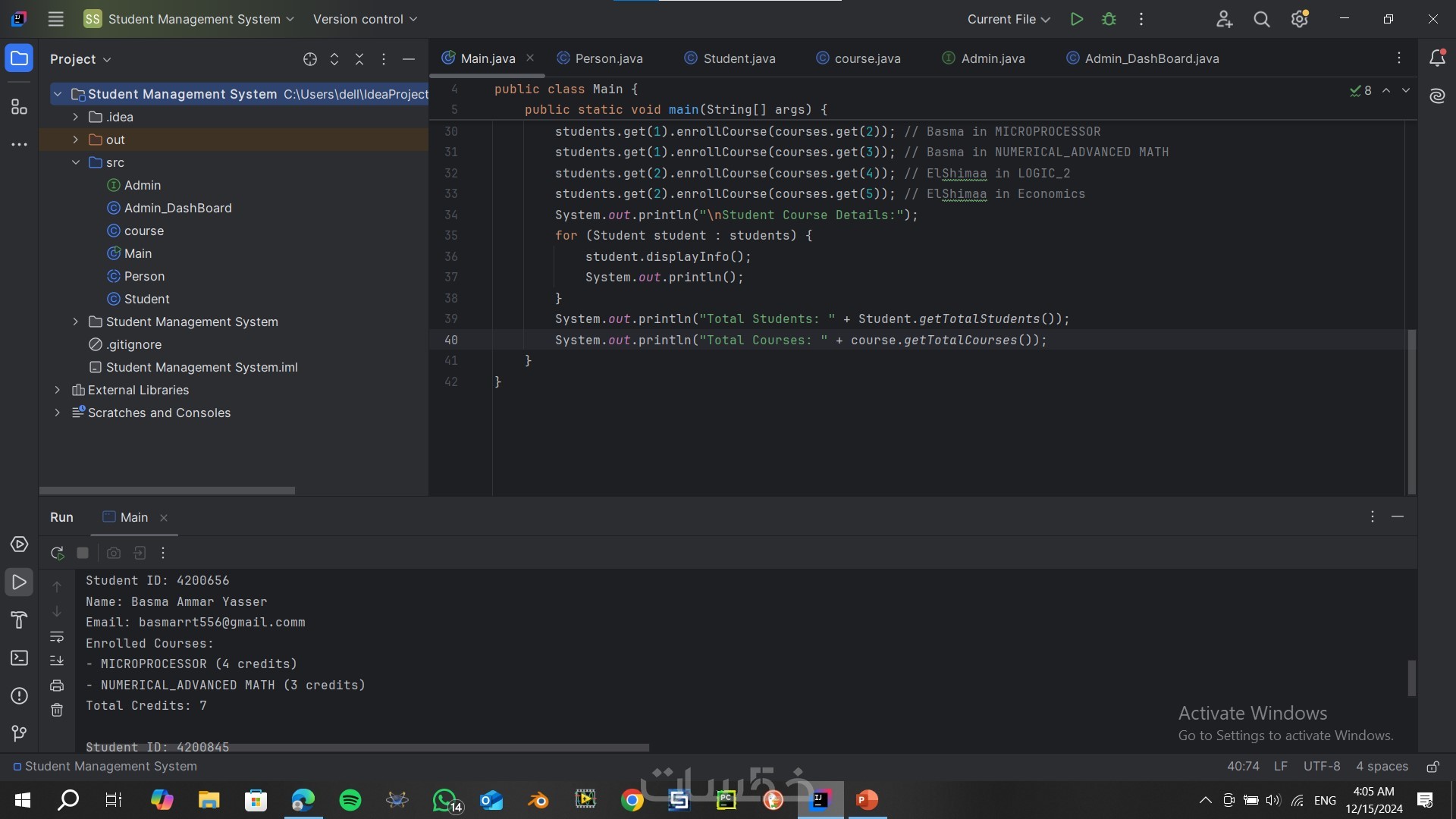Expand the out folder
Viewport: 1456px width, 819px height.
click(x=75, y=140)
